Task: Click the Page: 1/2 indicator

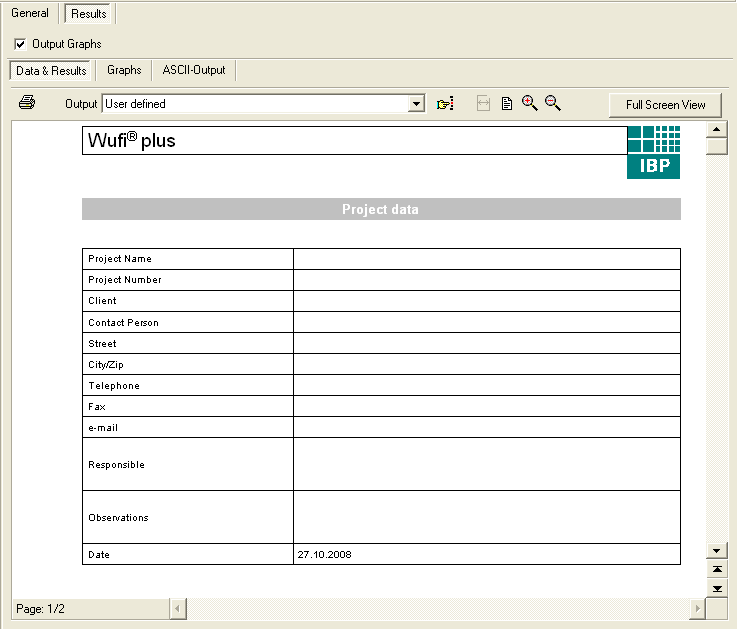Action: (x=40, y=609)
